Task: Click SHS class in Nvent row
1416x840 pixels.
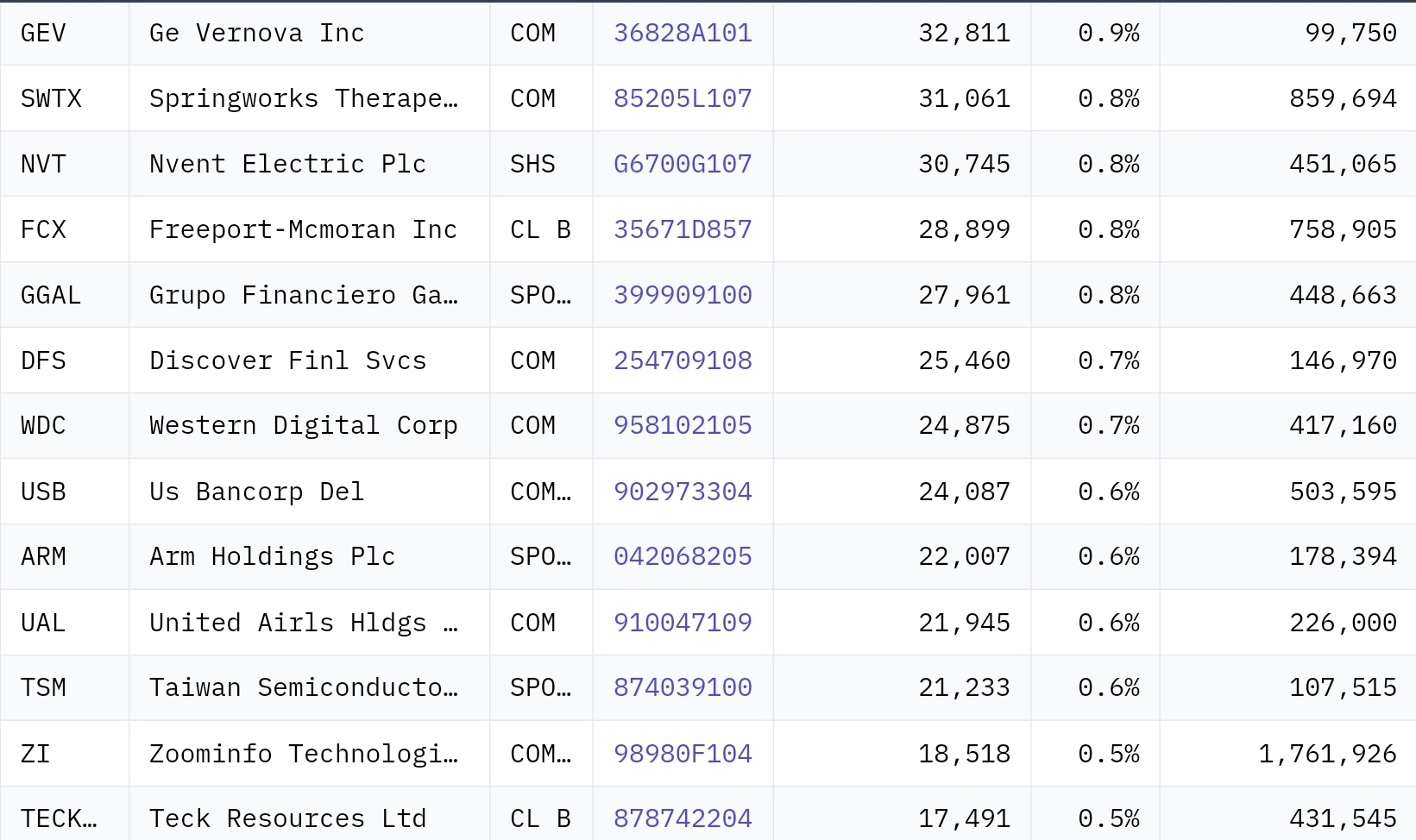Action: pos(532,164)
